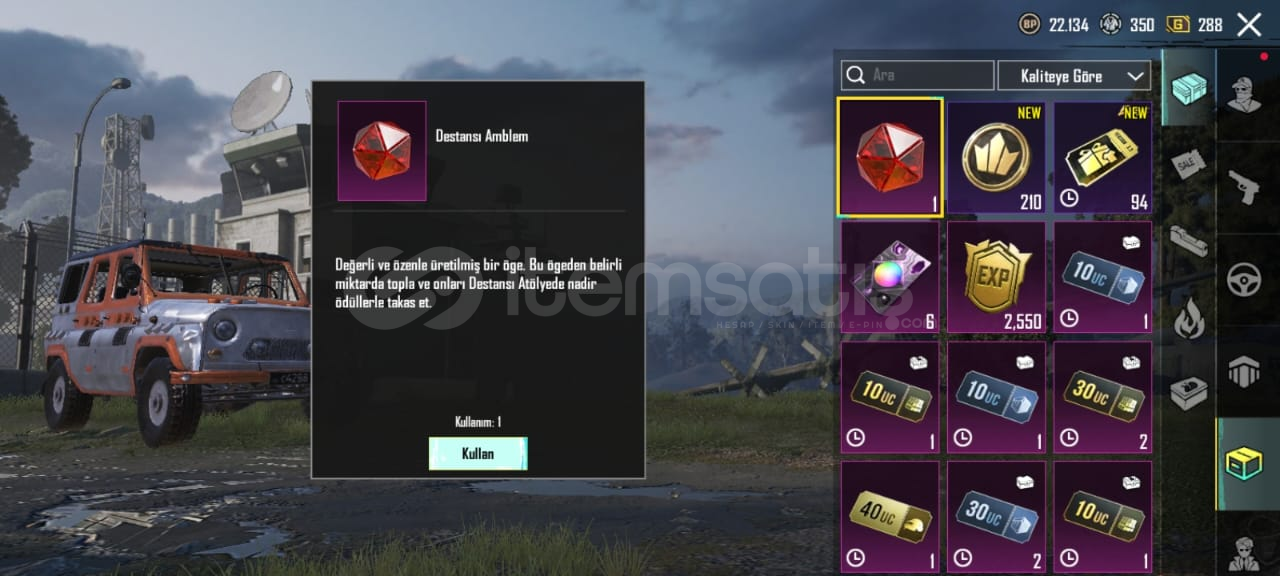Select the gold crown coin item with 210
Screen dimensions: 1280x576
[x=996, y=157]
